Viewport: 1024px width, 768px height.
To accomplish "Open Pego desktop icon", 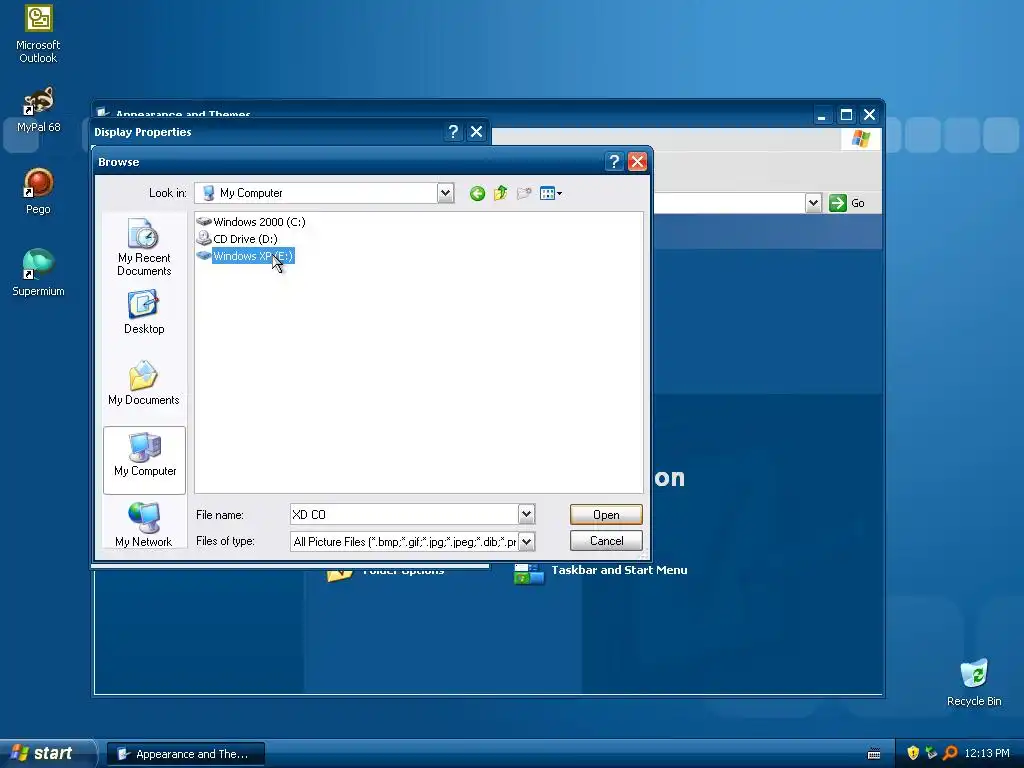I will pos(38,191).
